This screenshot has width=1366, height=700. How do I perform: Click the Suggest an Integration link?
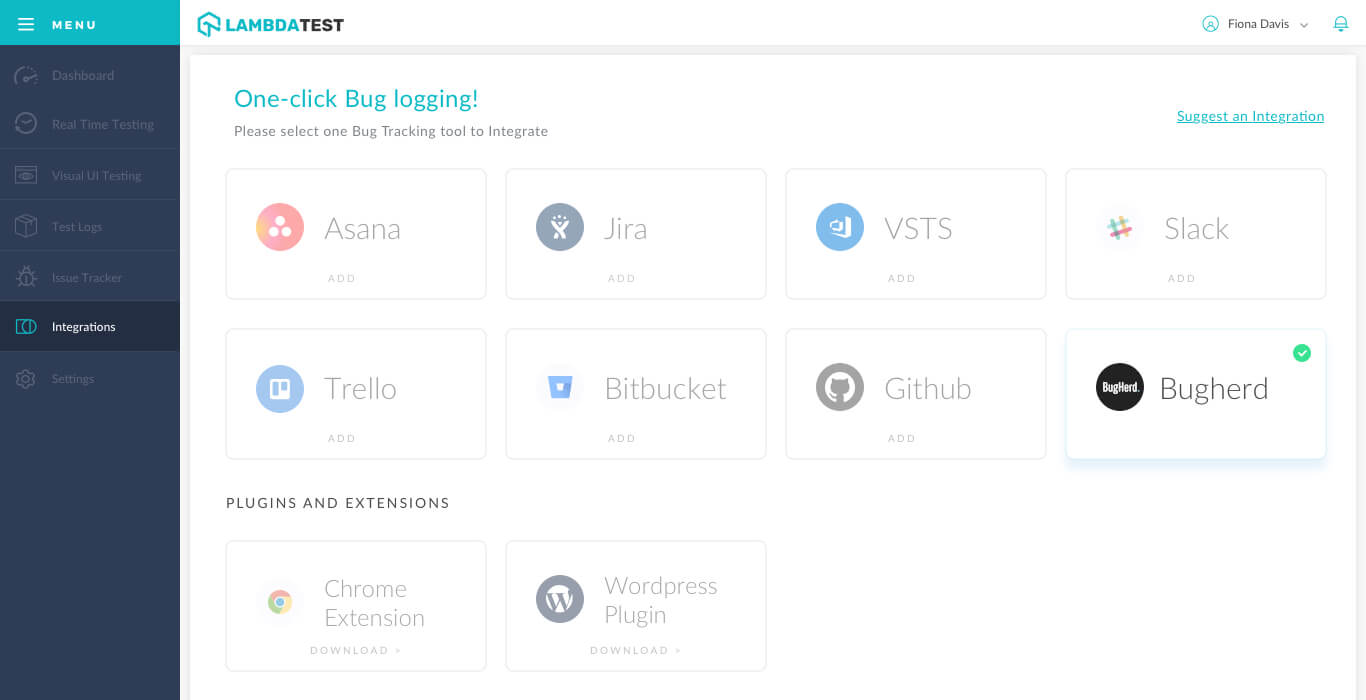click(x=1250, y=116)
